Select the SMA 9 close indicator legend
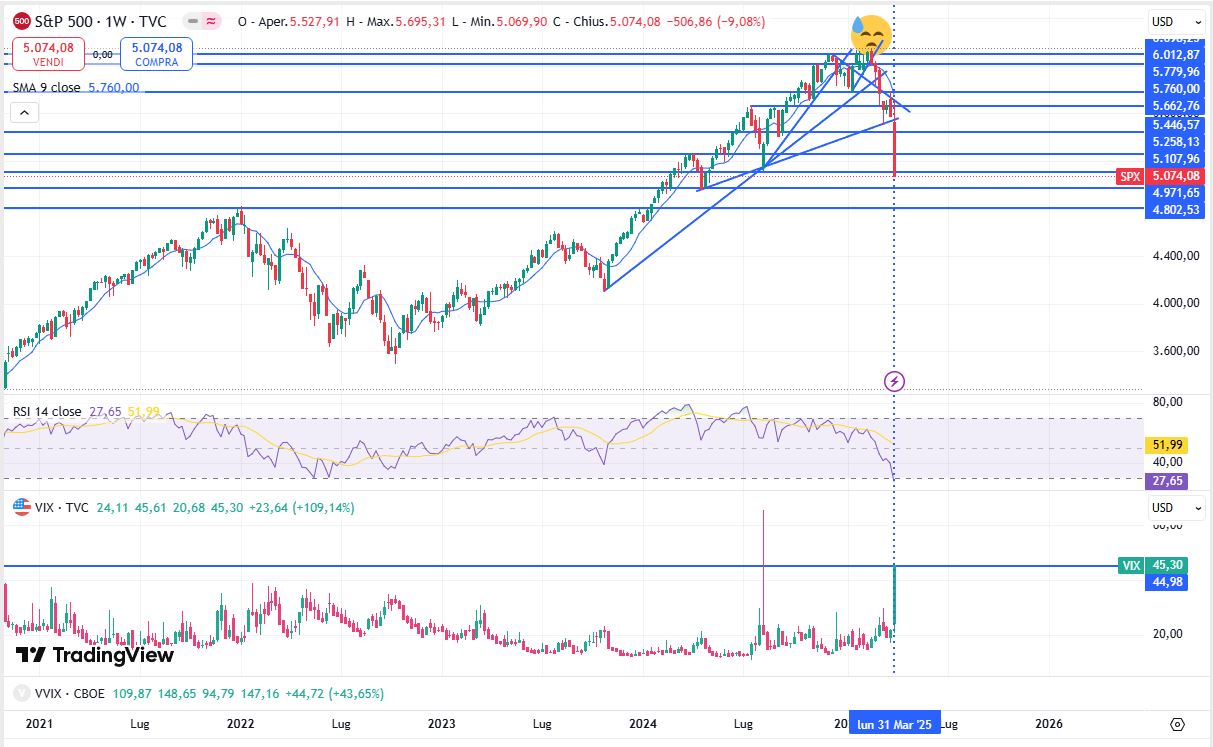This screenshot has width=1213, height=747. click(x=46, y=88)
